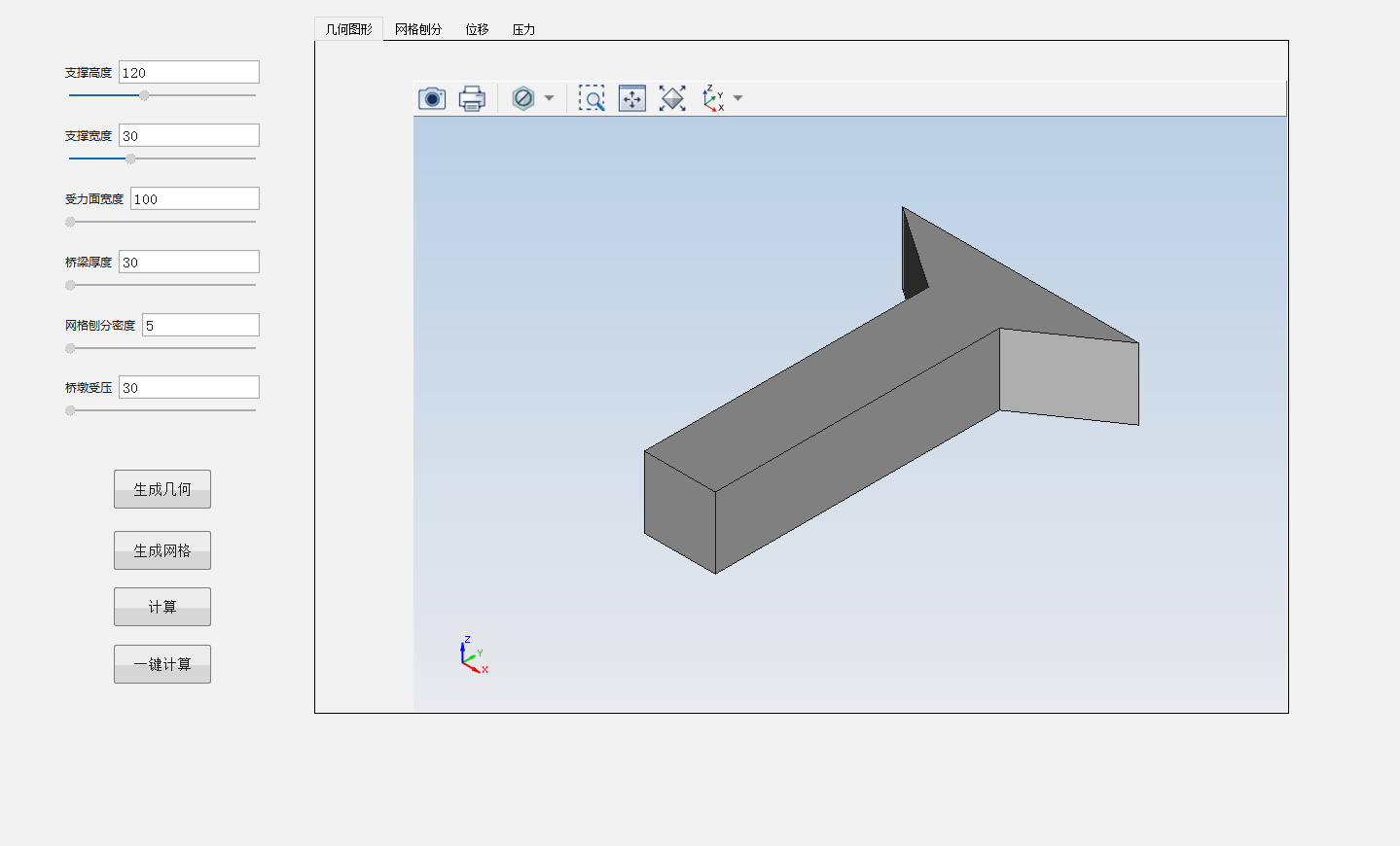This screenshot has width=1400, height=846.
Task: Open the 压力 tab
Action: (523, 29)
